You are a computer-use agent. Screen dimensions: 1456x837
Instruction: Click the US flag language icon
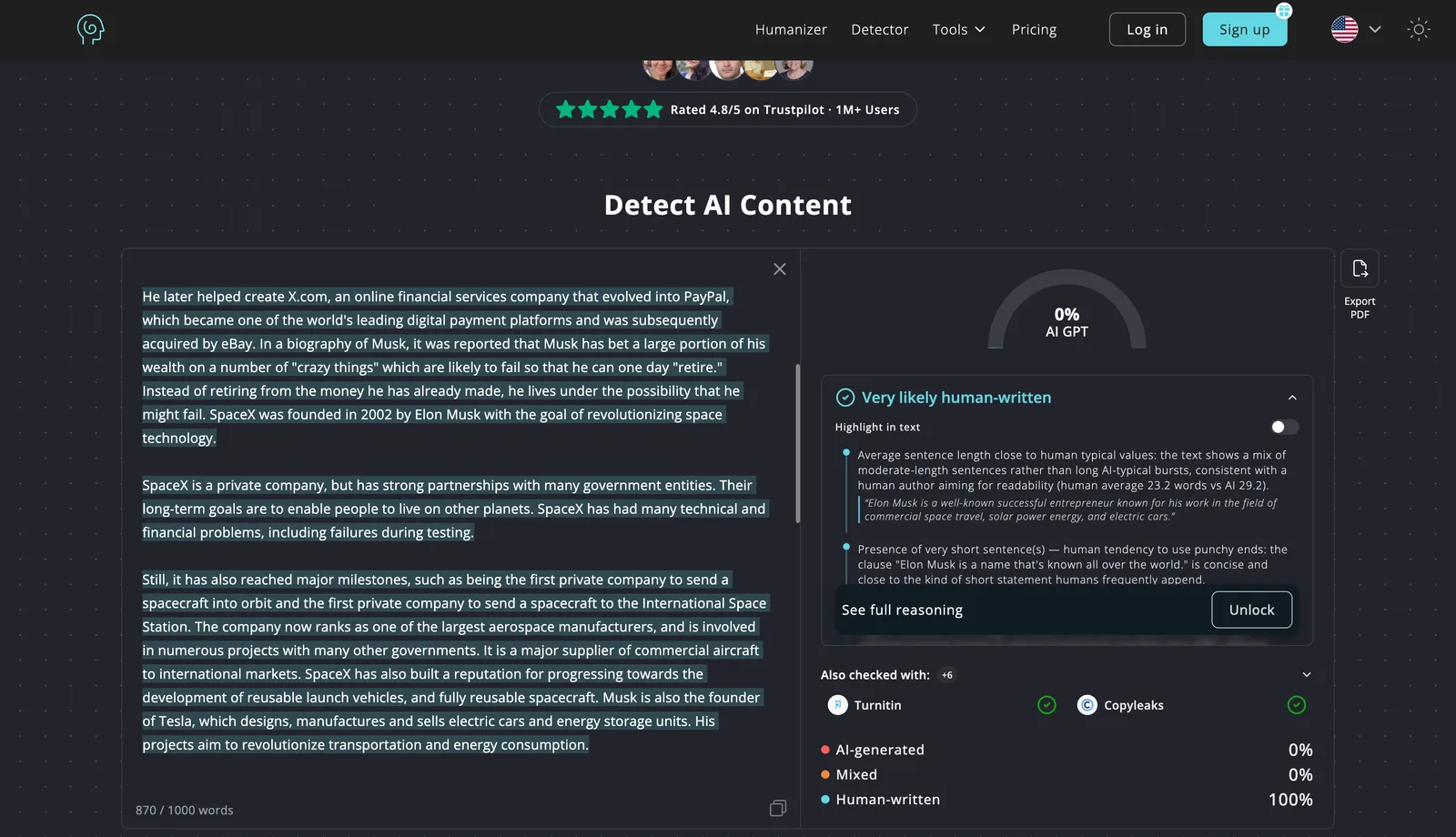[x=1344, y=29]
